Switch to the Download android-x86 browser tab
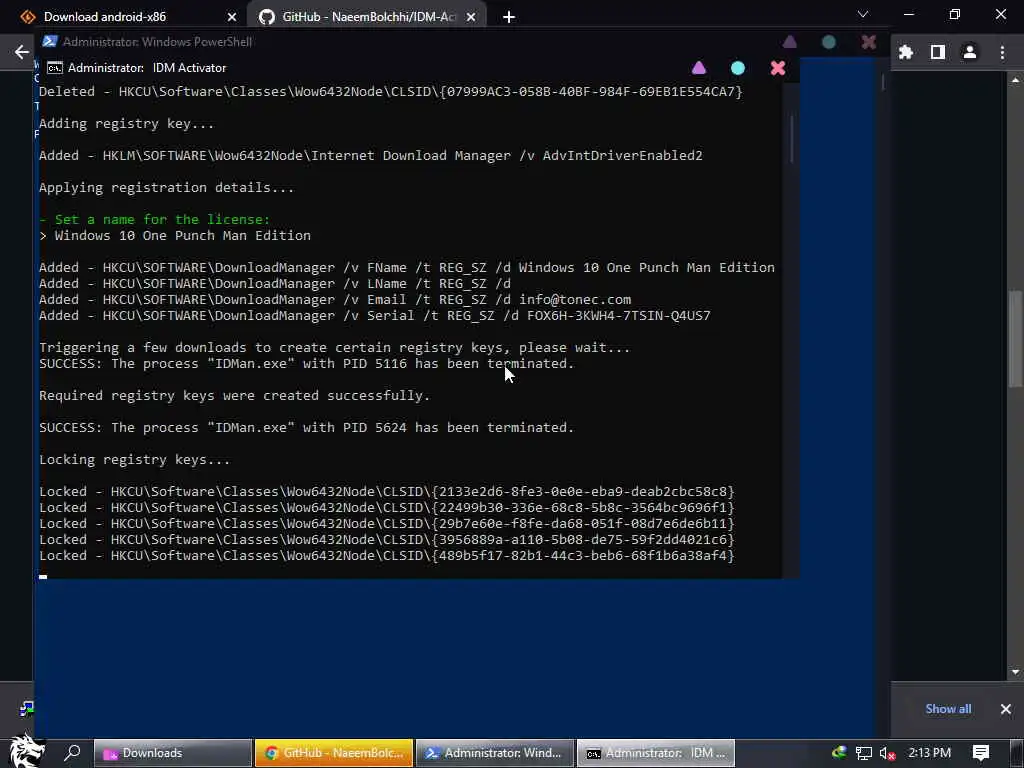Image resolution: width=1024 pixels, height=768 pixels. 127,16
